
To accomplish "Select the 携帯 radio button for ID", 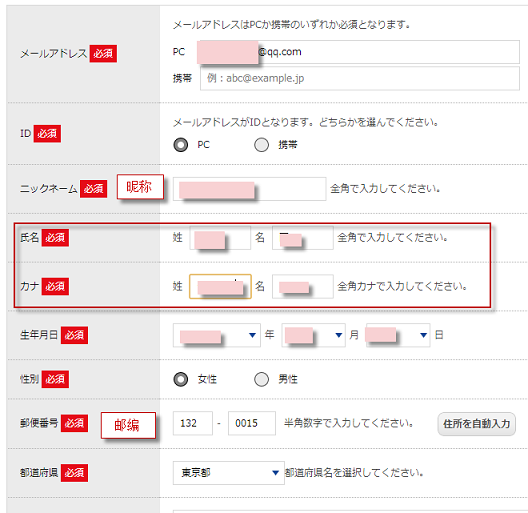I will 261,145.
